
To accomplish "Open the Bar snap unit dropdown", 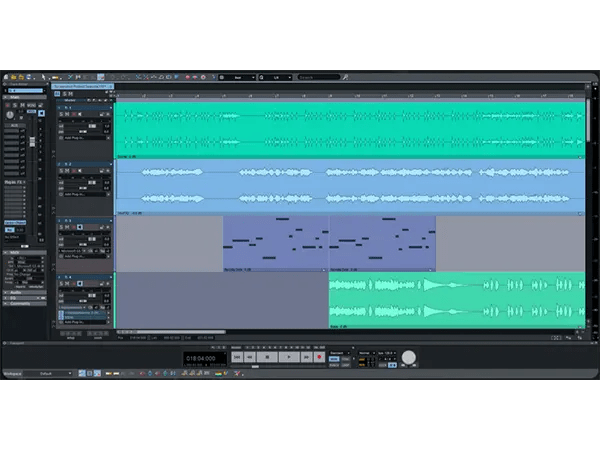I will (237, 77).
